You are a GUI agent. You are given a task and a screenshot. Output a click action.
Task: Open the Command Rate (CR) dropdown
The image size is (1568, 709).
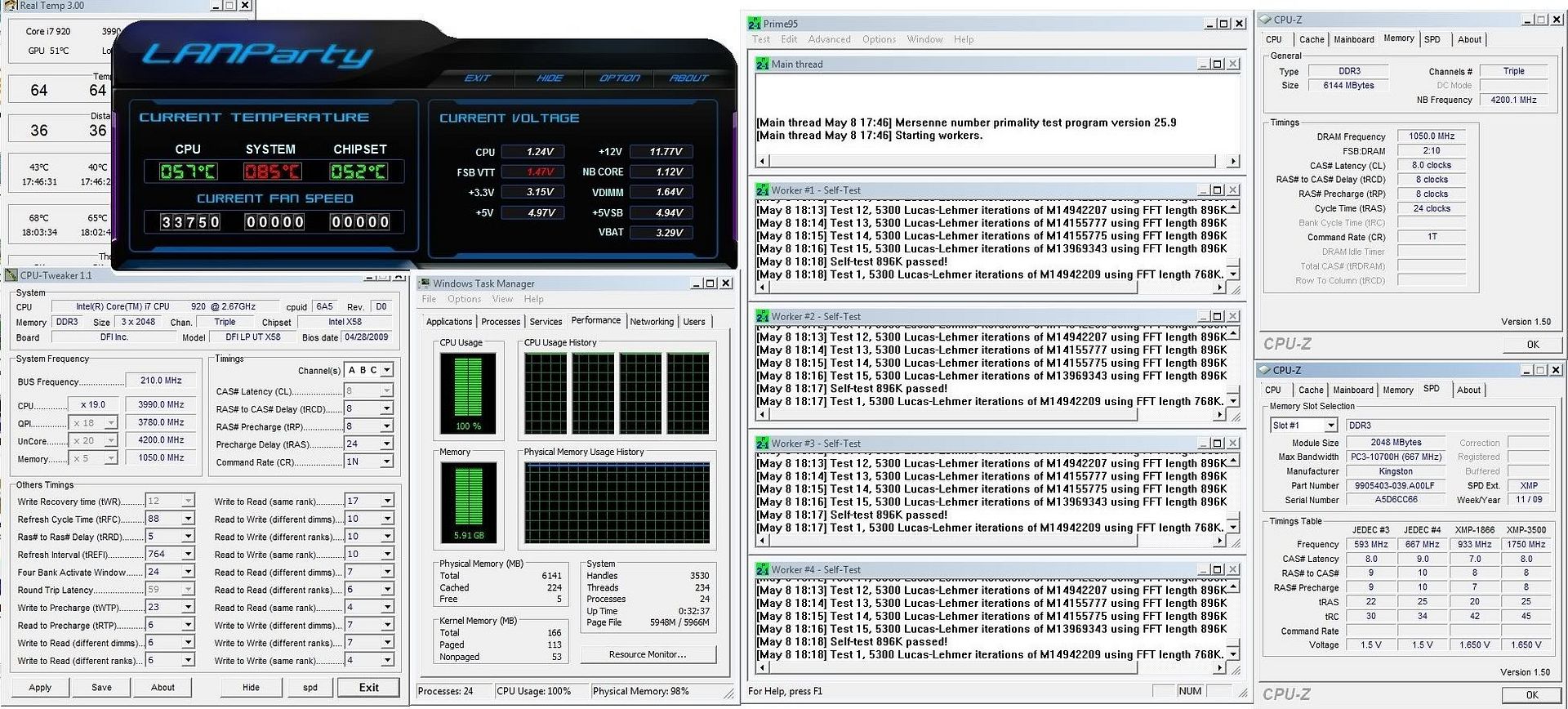(386, 462)
